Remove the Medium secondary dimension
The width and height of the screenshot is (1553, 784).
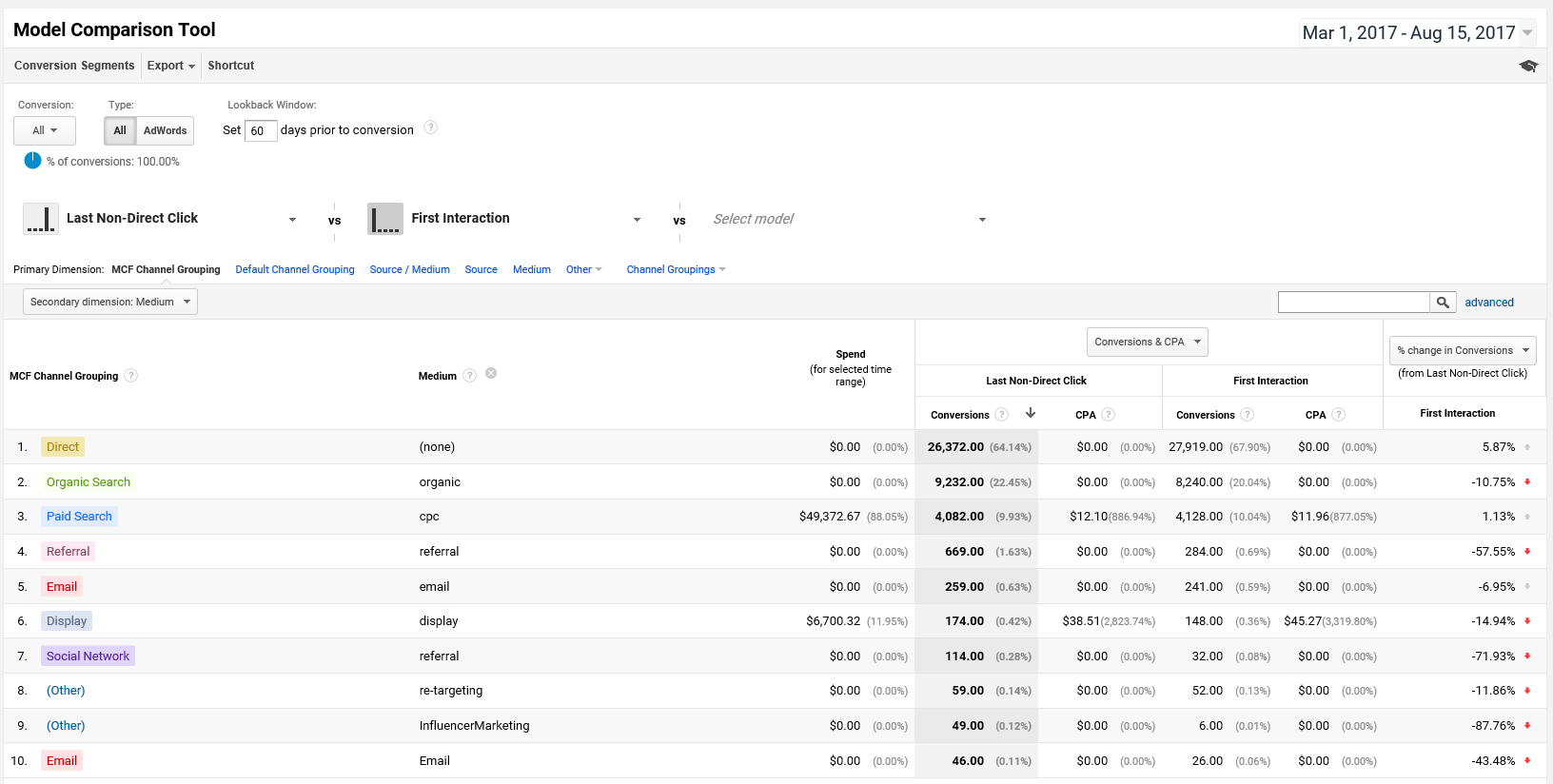[x=491, y=374]
